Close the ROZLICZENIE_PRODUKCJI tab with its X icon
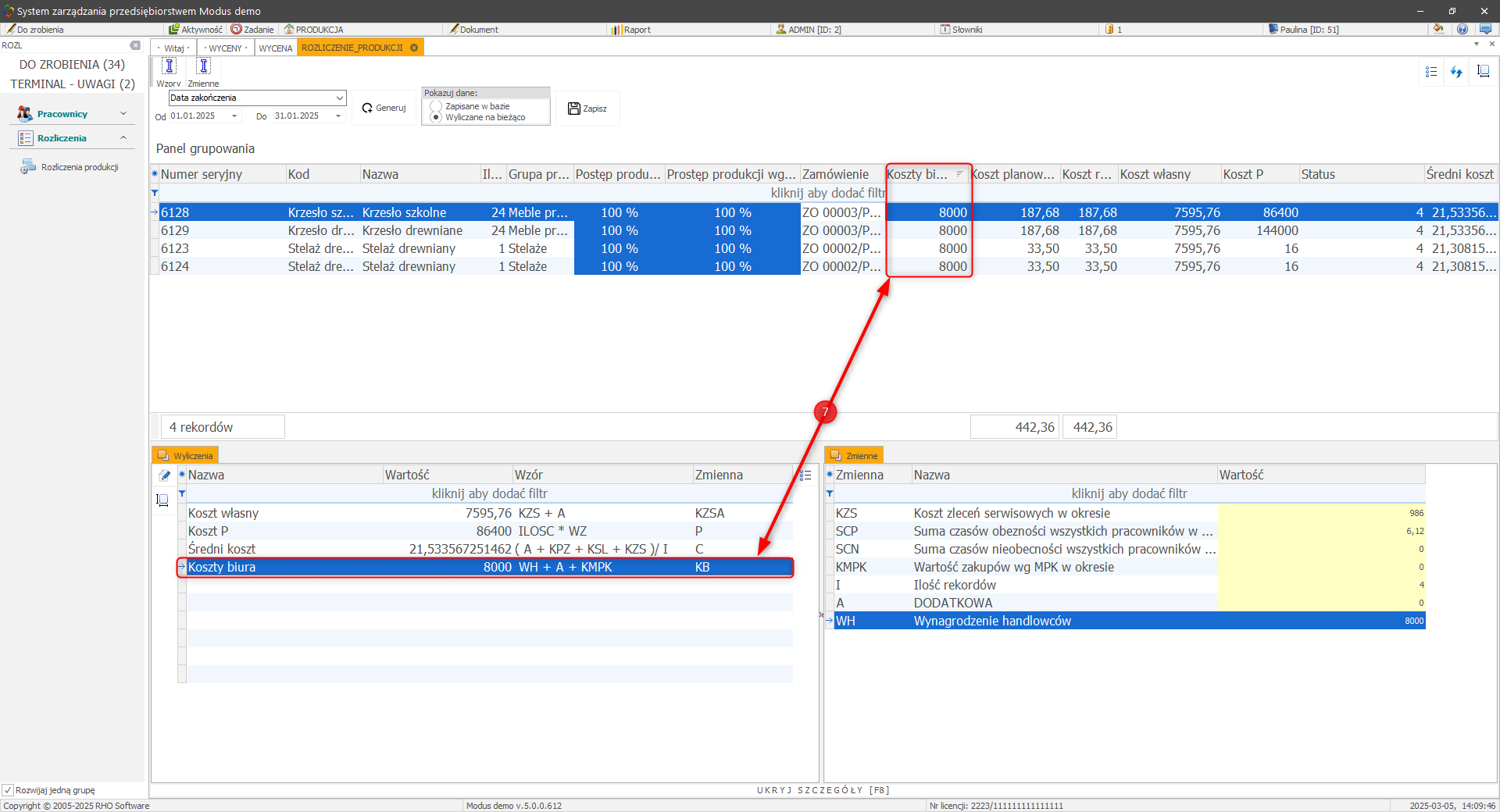1500x812 pixels. 414,48
